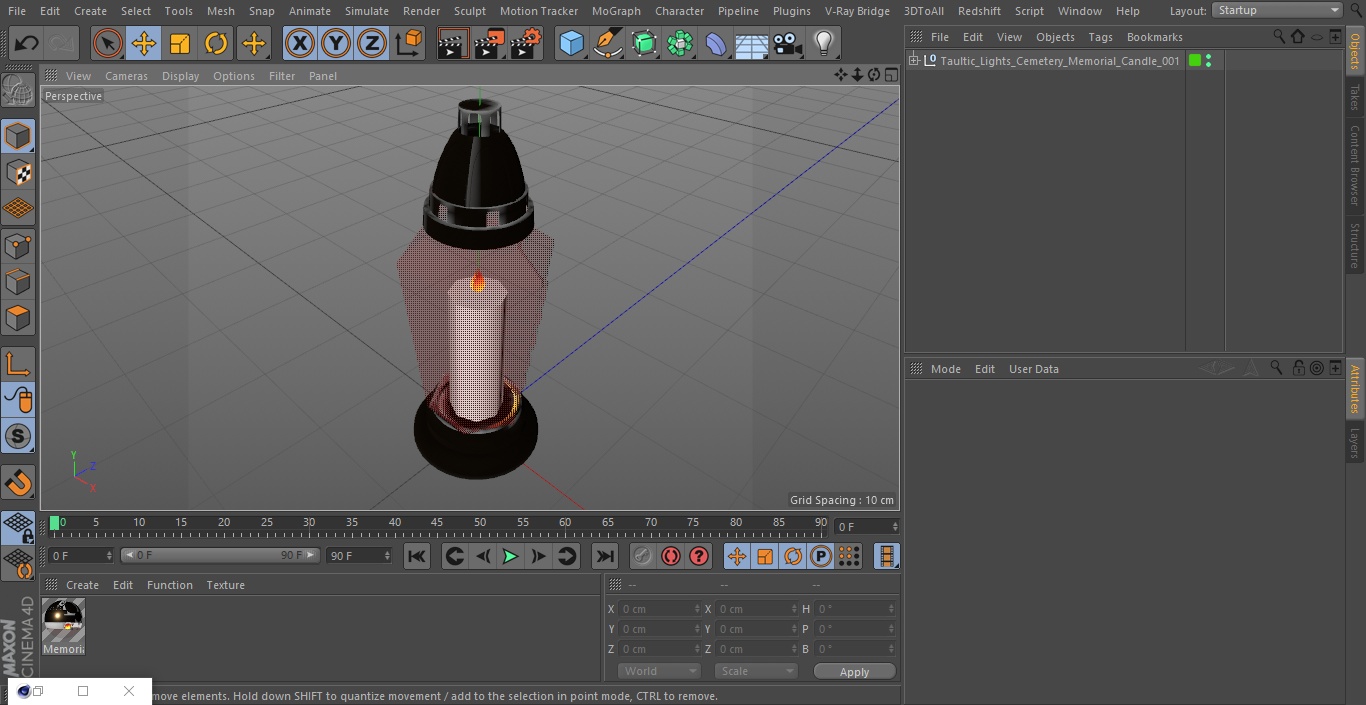
Task: Switch to Texture mode
Action: (x=18, y=172)
